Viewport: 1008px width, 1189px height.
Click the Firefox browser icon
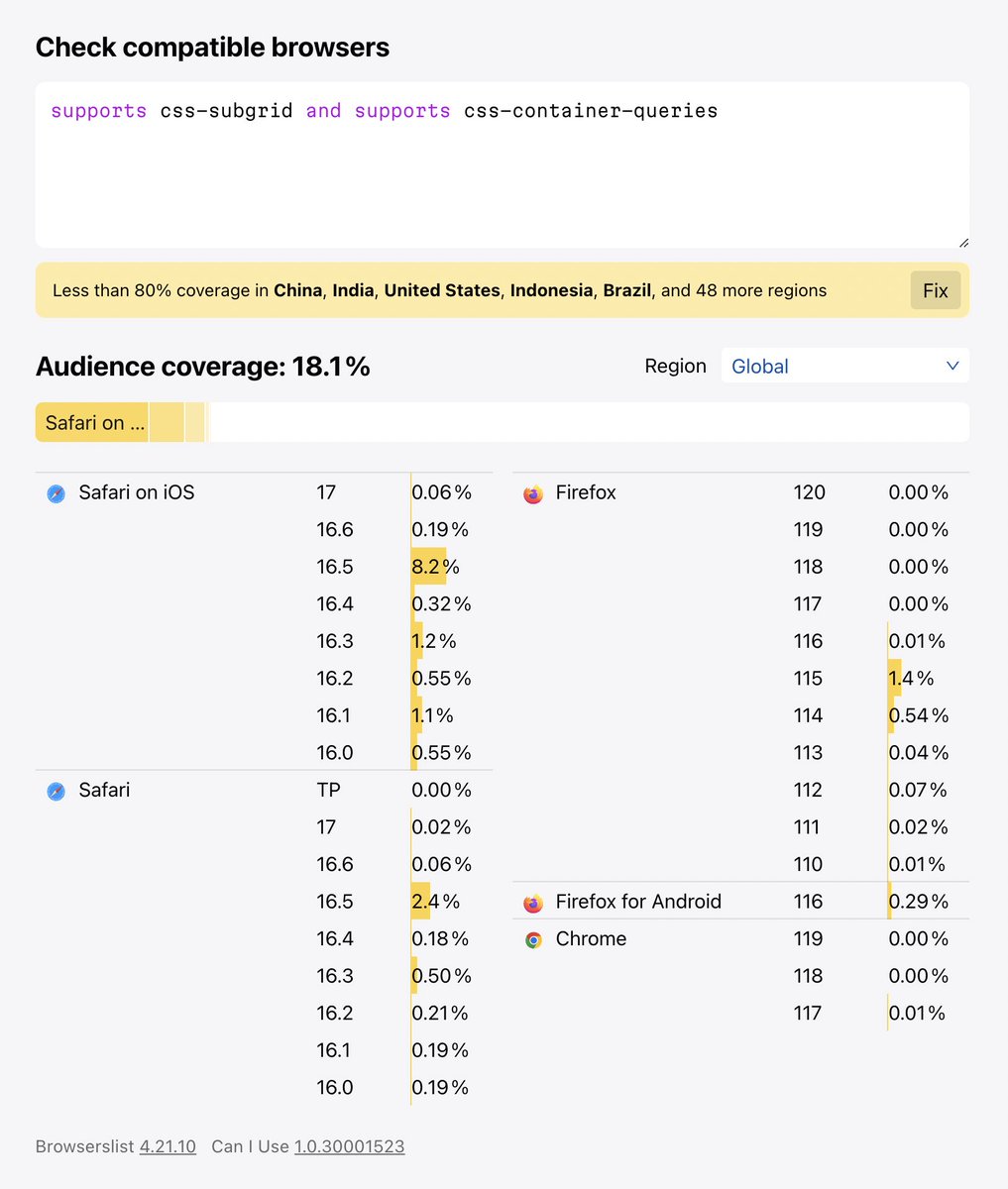click(x=533, y=493)
